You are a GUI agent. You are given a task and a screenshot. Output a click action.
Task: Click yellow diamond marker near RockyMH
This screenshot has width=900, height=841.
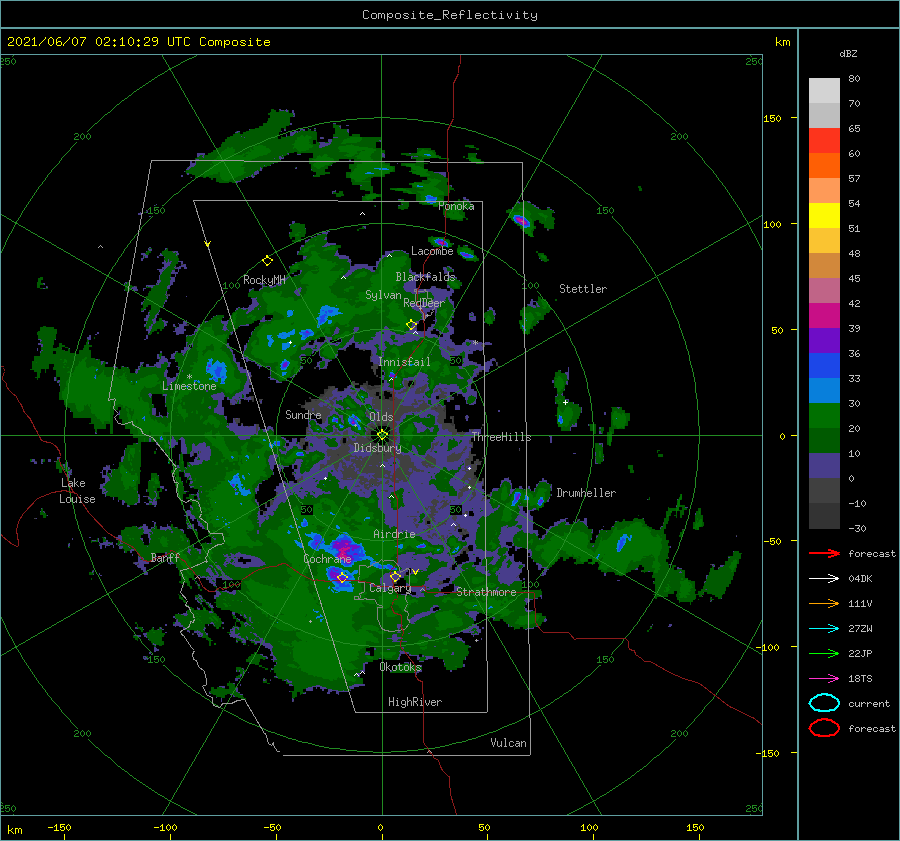click(267, 261)
